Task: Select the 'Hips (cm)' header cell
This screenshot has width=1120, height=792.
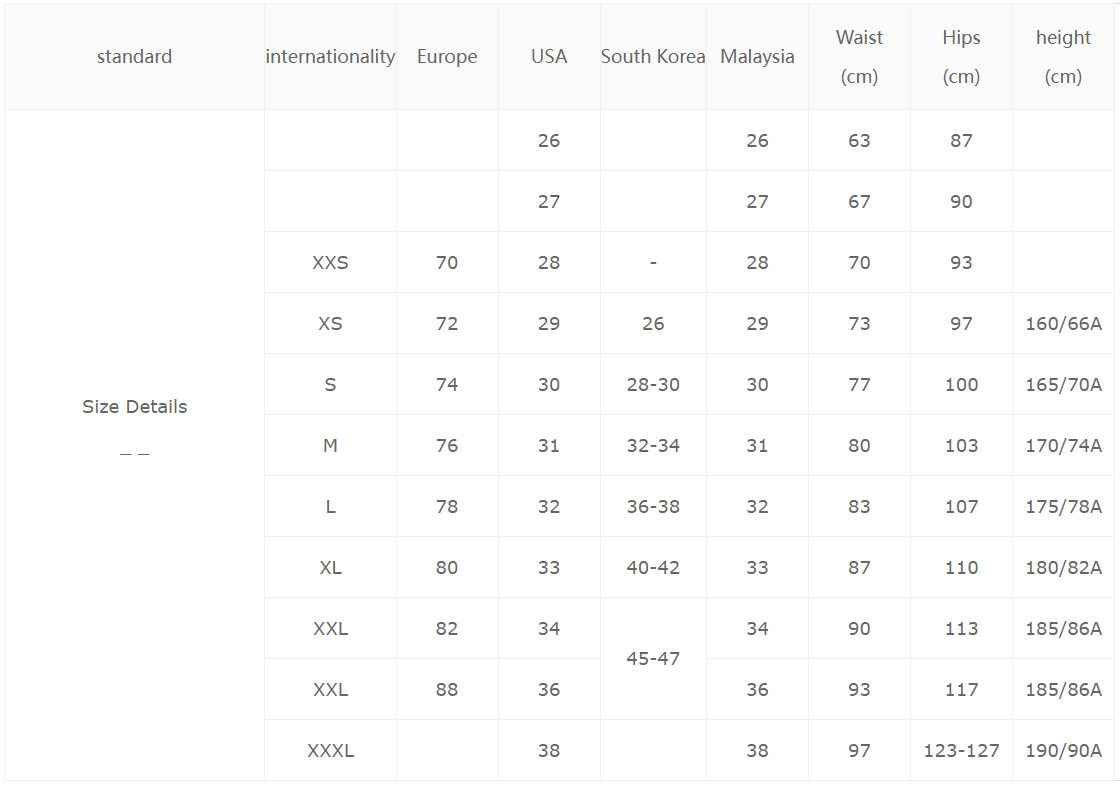Action: [961, 57]
